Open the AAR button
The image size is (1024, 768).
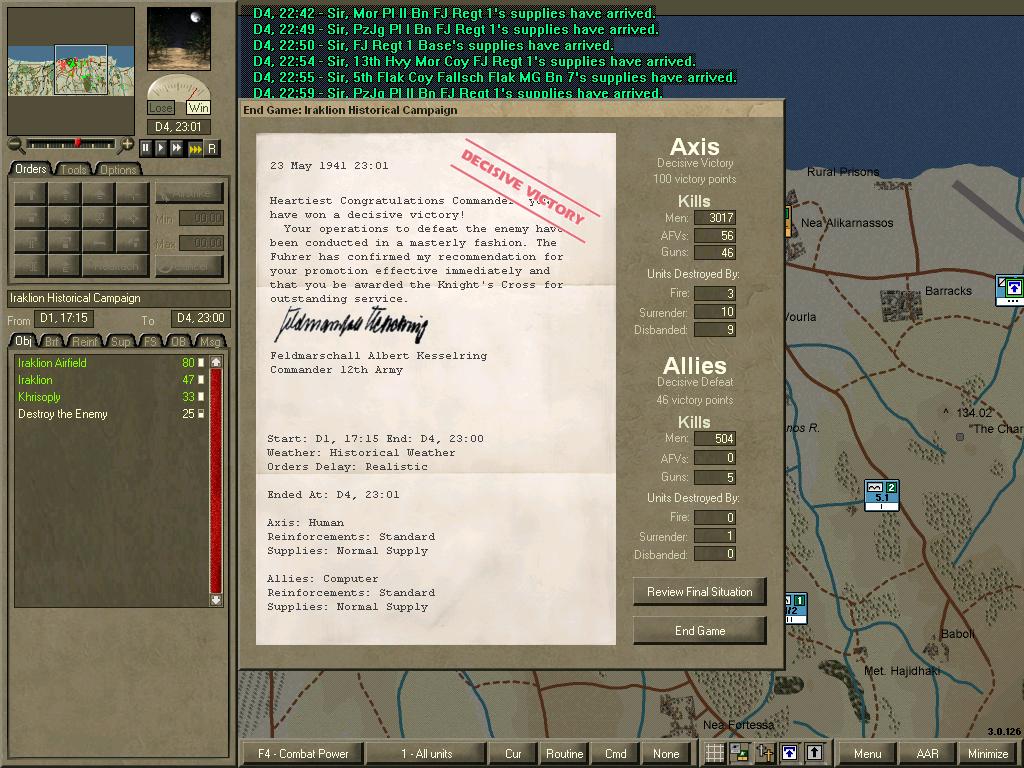pos(927,754)
